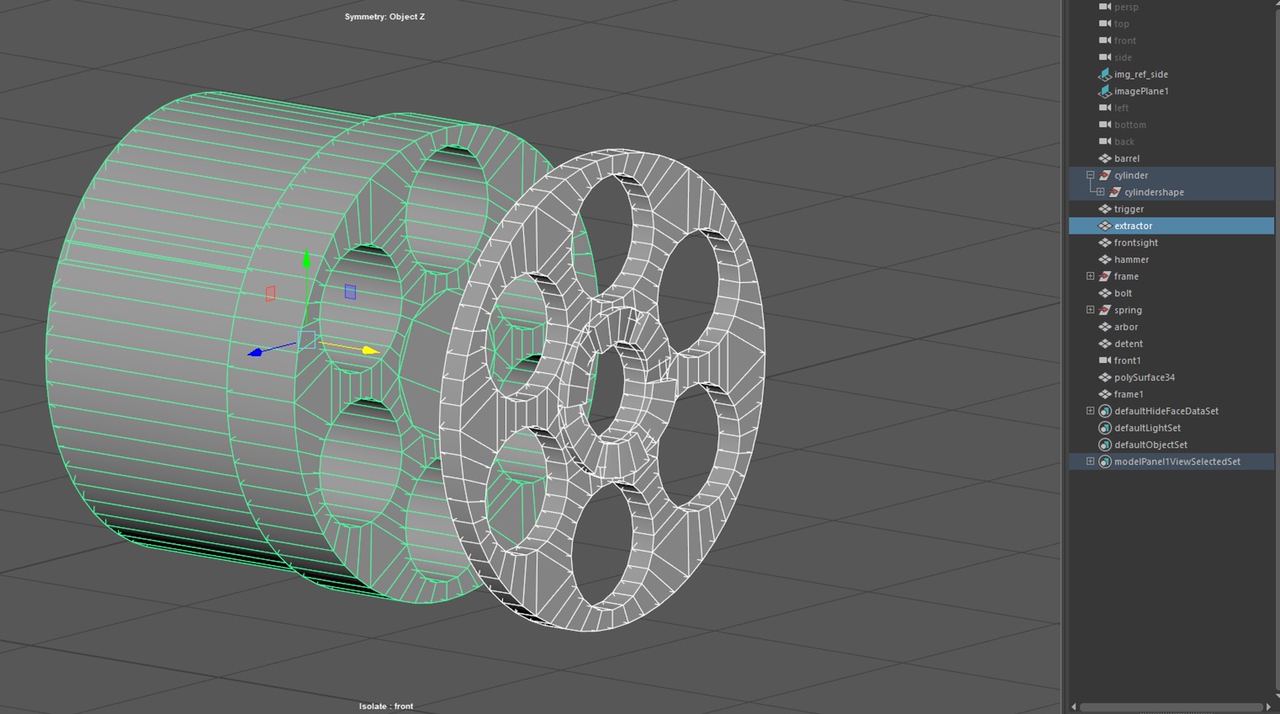The height and width of the screenshot is (714, 1280).
Task: Select frame1 in the outliner
Action: point(1128,394)
